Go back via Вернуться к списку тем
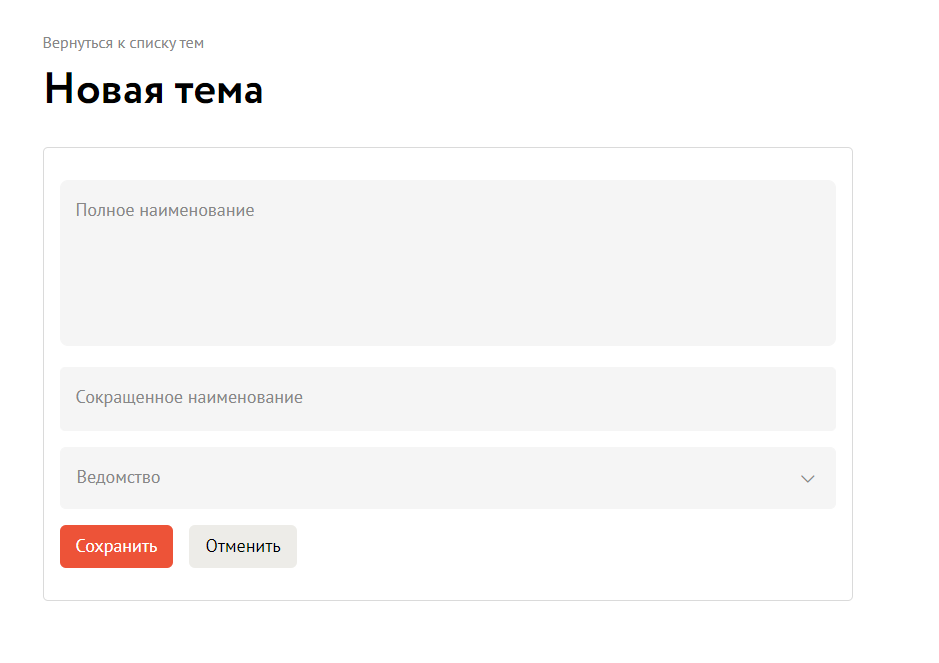The width and height of the screenshot is (939, 663). [x=123, y=43]
